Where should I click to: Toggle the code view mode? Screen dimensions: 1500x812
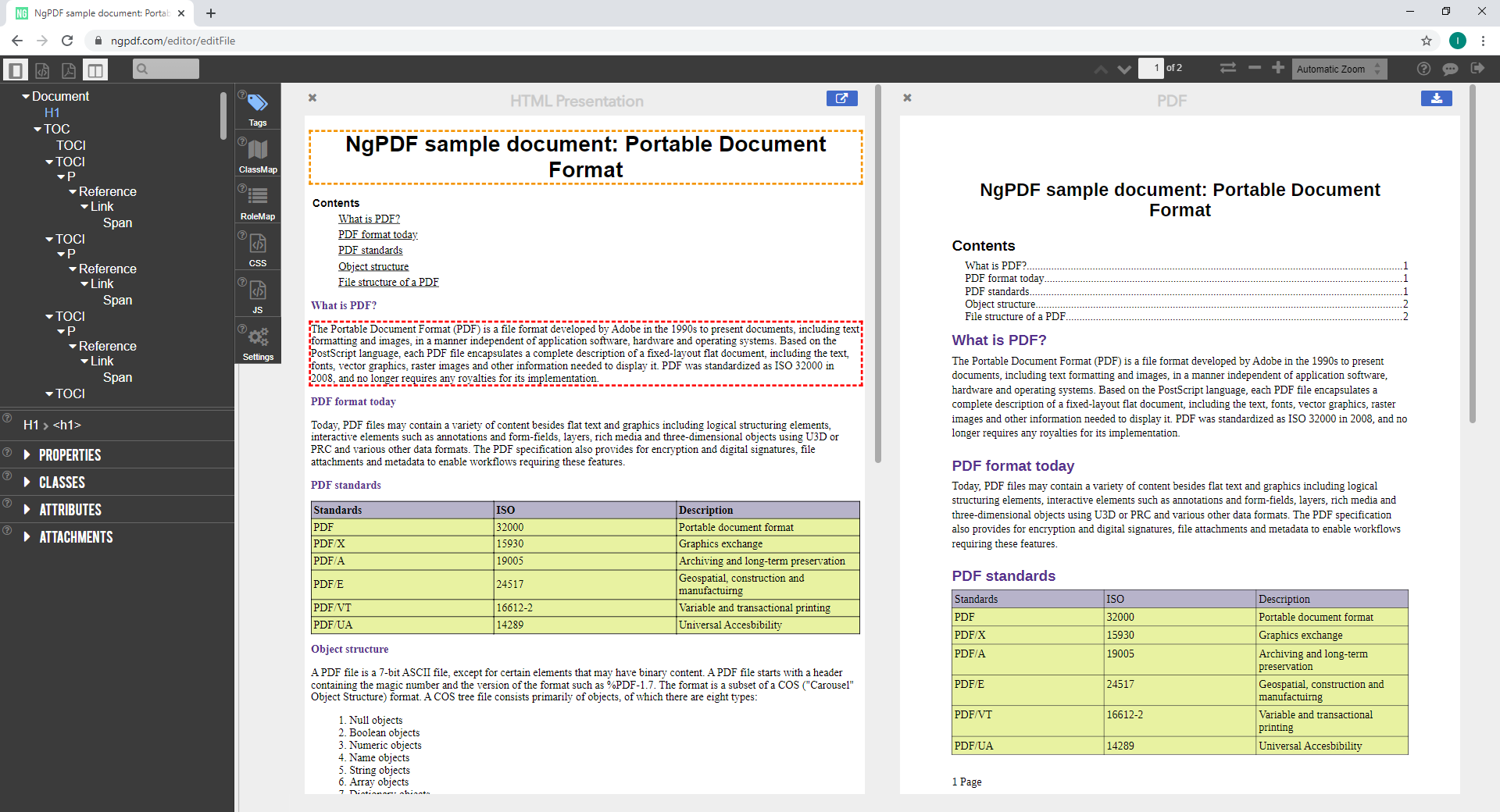[x=42, y=69]
